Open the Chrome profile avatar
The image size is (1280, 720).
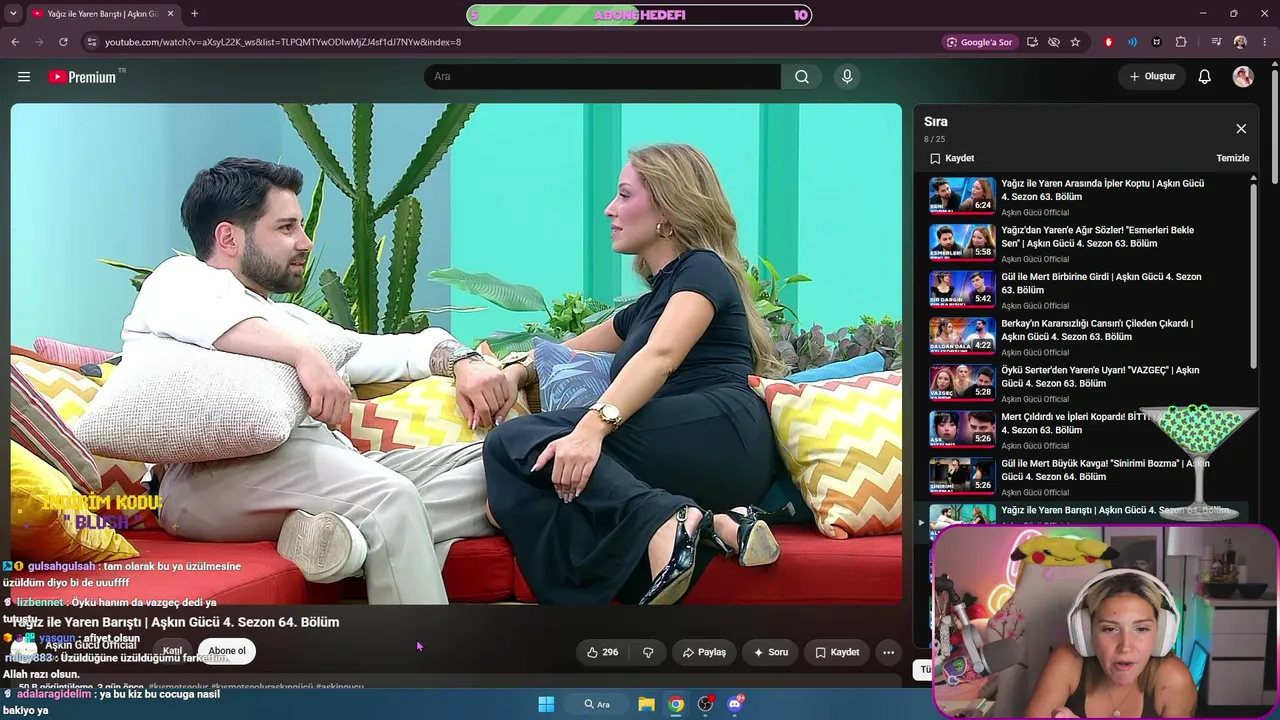pyautogui.click(x=1240, y=42)
